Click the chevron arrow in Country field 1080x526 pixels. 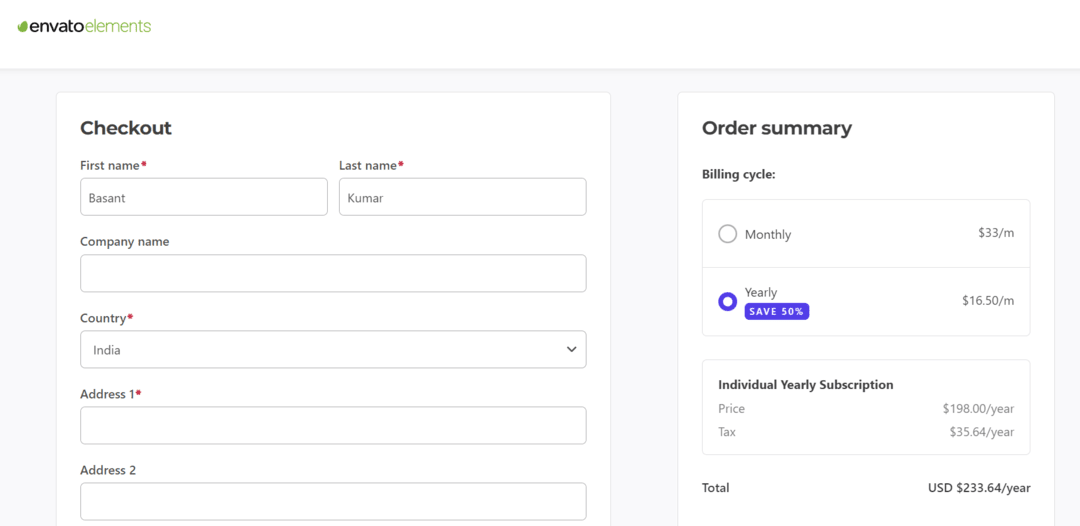(571, 350)
